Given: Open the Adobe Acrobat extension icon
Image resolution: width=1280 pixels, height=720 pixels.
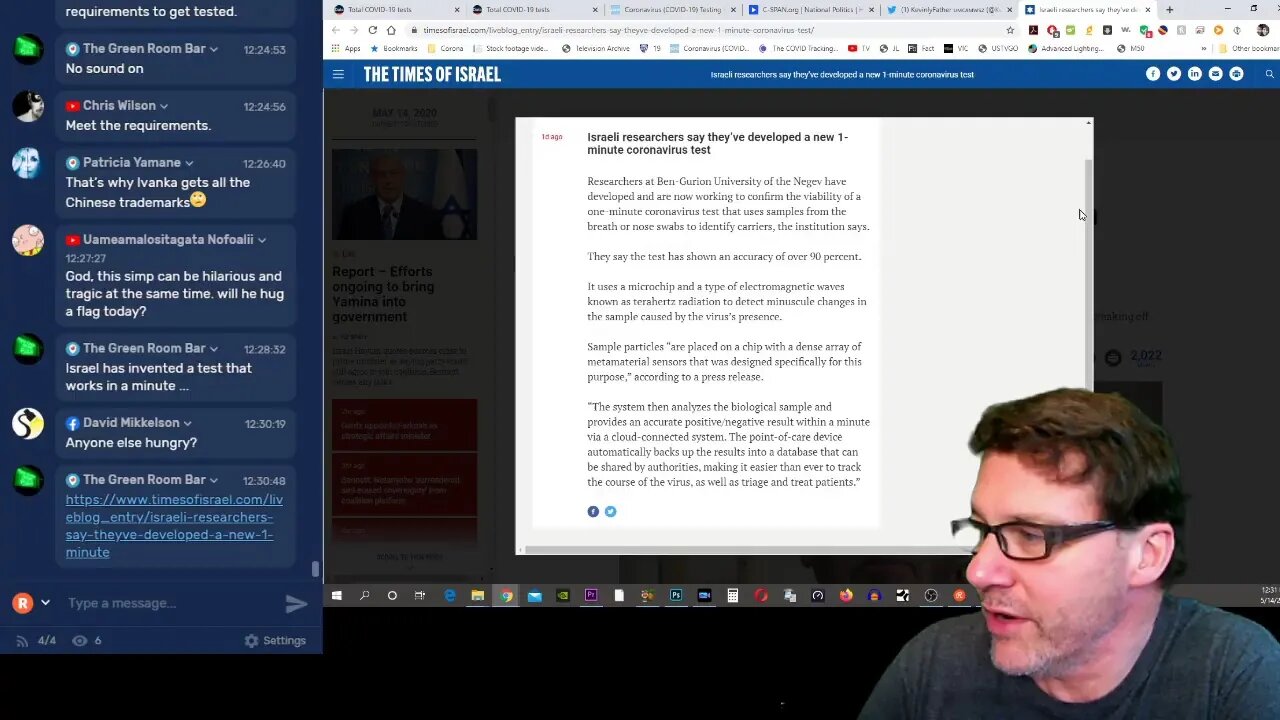Looking at the screenshot, I should pos(1033,30).
